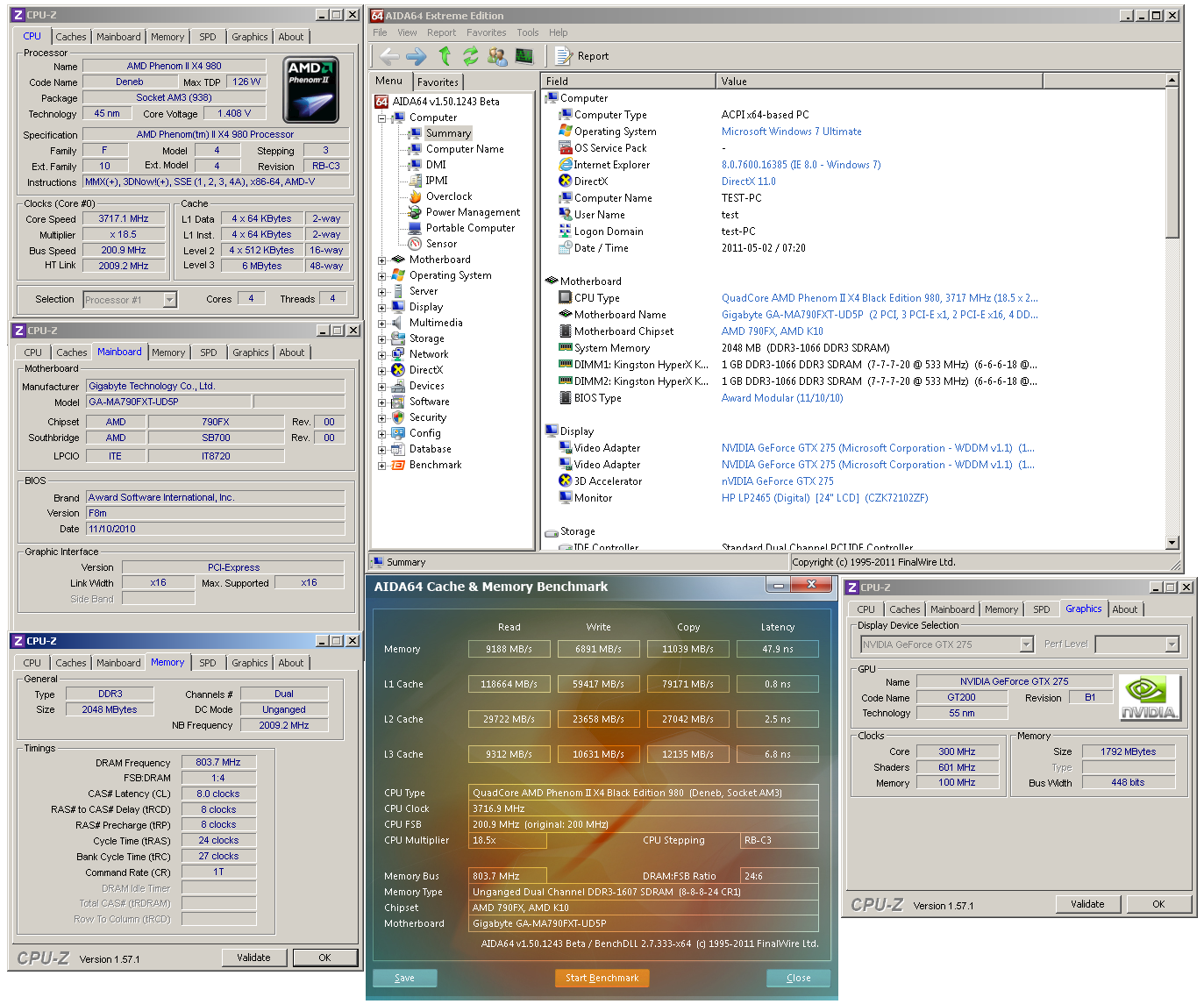Click the Value column header
The height and width of the screenshot is (1004, 1204).
click(x=880, y=82)
